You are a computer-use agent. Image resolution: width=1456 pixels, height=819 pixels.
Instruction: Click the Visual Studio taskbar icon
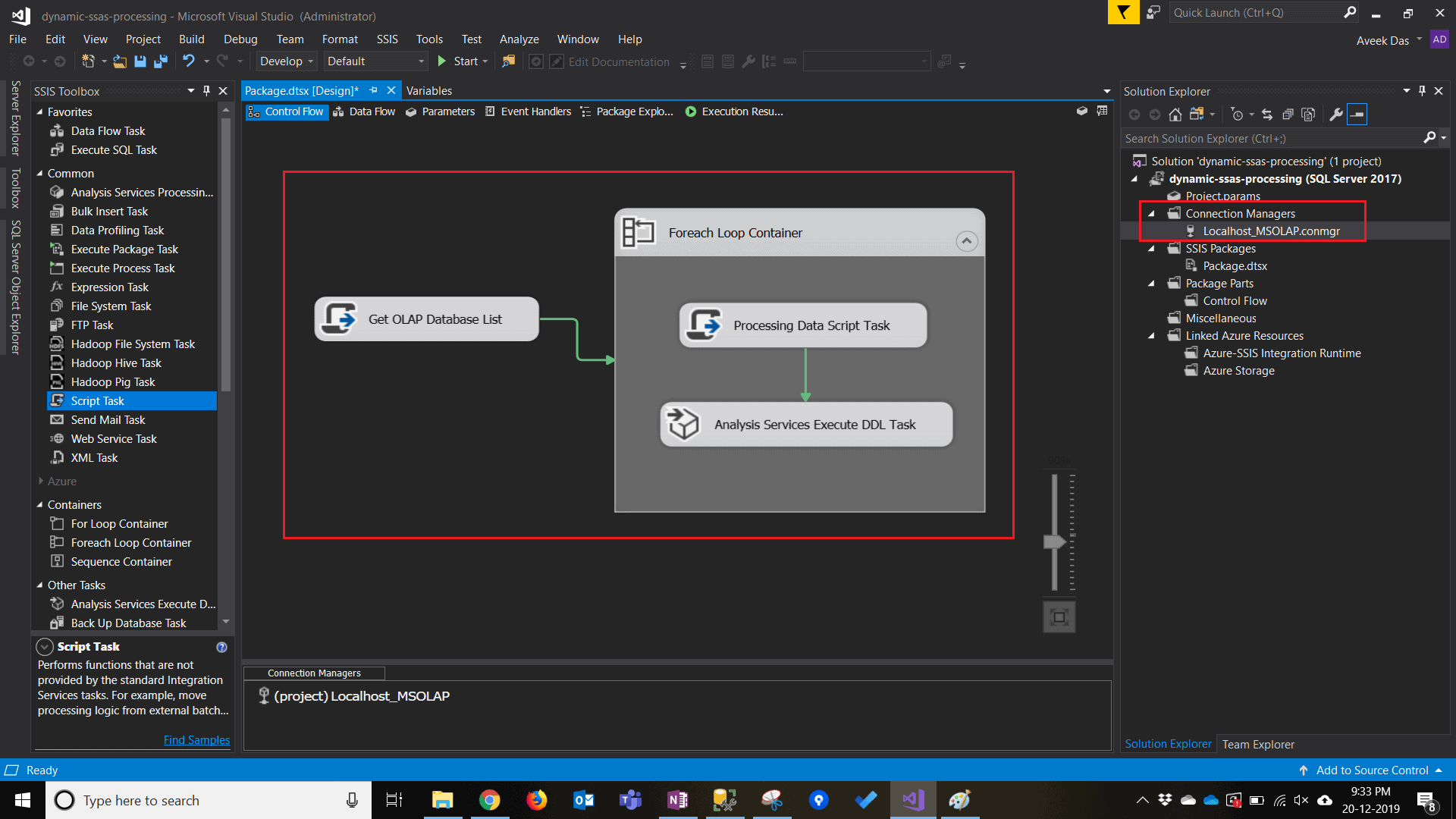pos(913,800)
